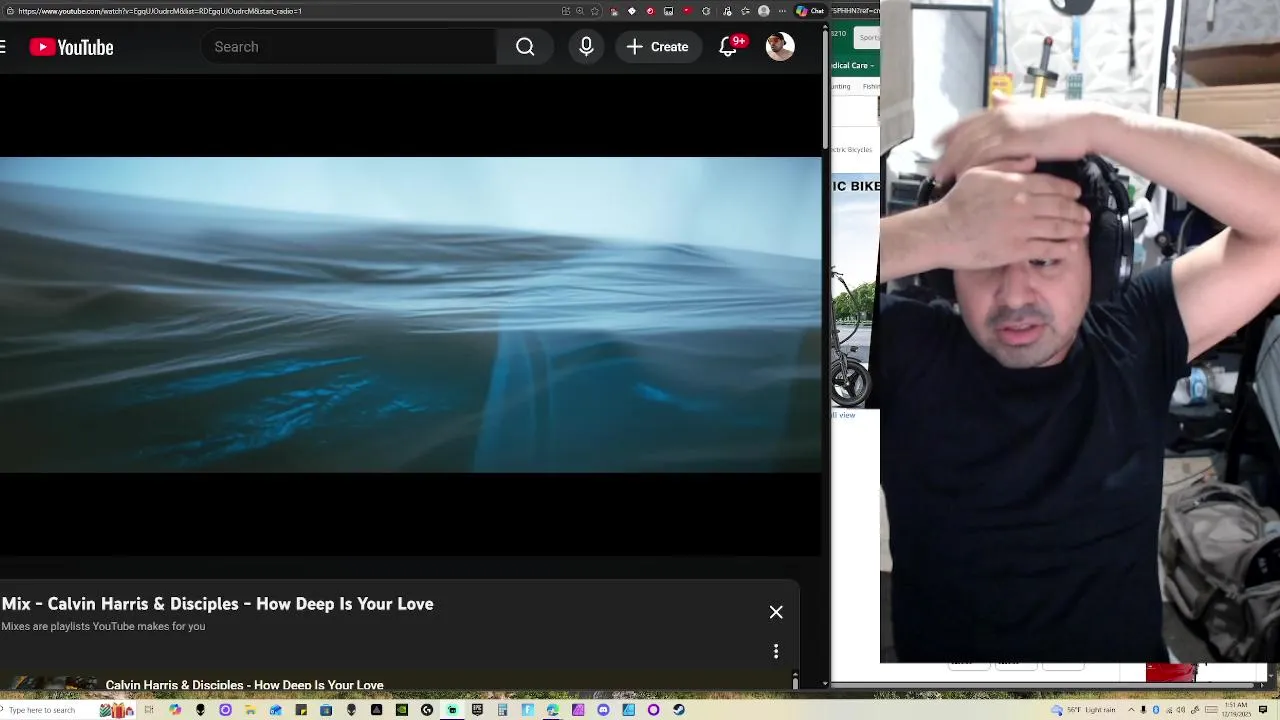
Task: Open the browser three-dot settings menu
Action: coord(782,11)
